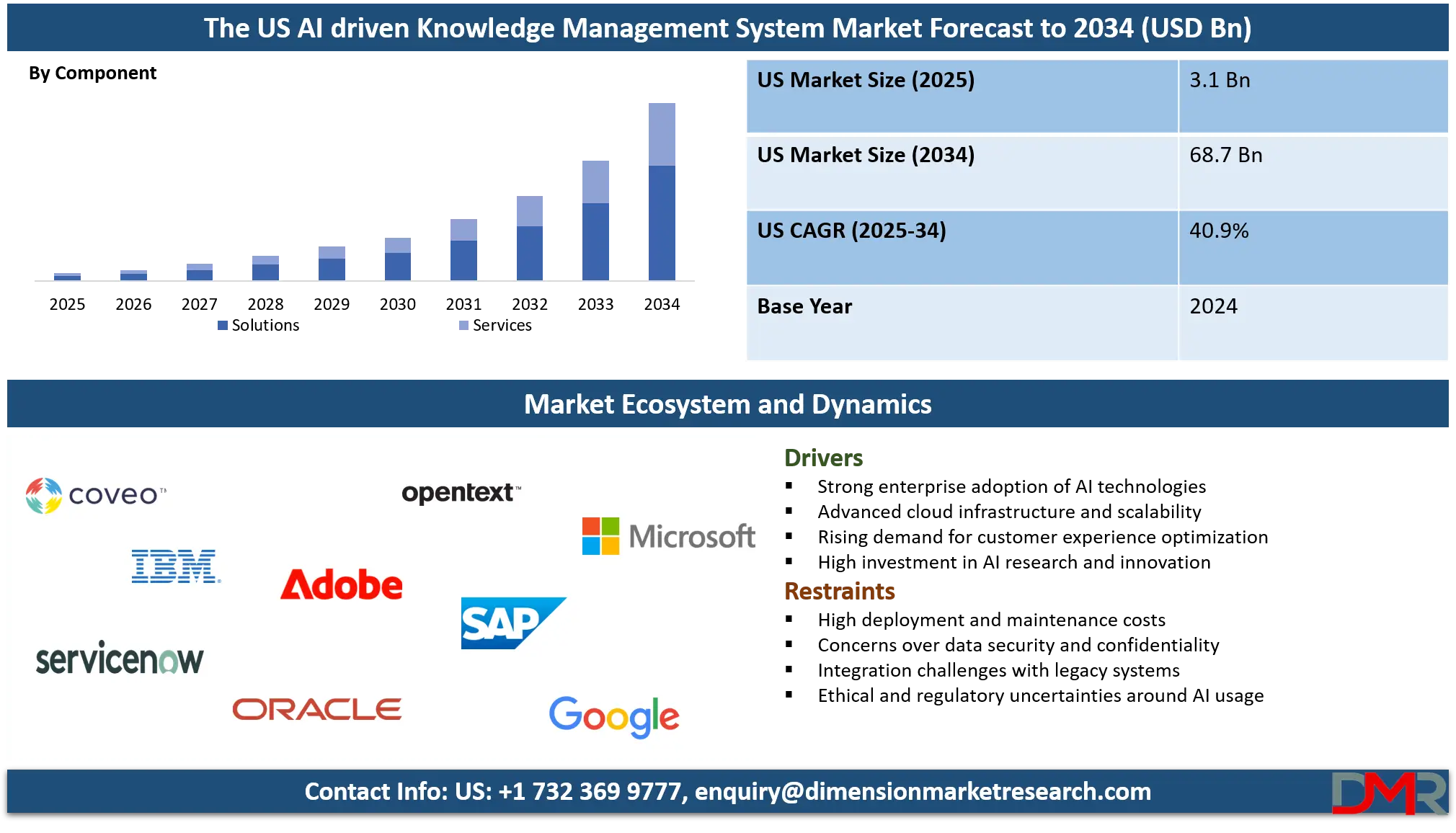Click the 'Solutions' legend label
This screenshot has height=833, width=1456.
265,326
